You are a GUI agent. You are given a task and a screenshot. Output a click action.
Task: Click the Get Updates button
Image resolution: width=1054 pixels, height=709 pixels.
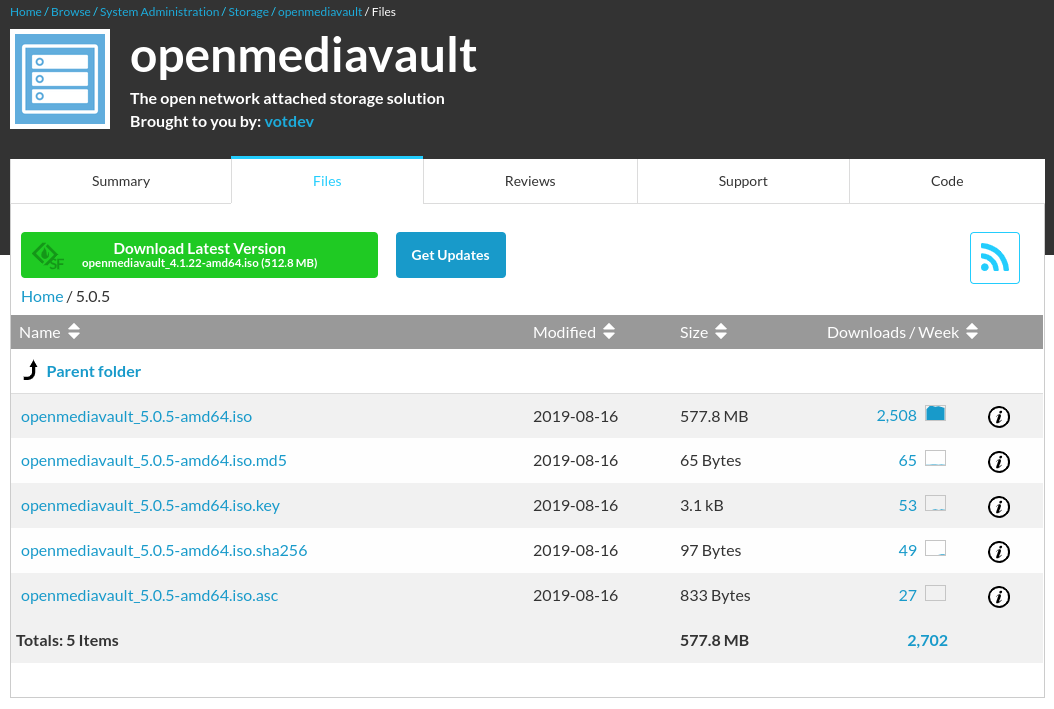(450, 255)
